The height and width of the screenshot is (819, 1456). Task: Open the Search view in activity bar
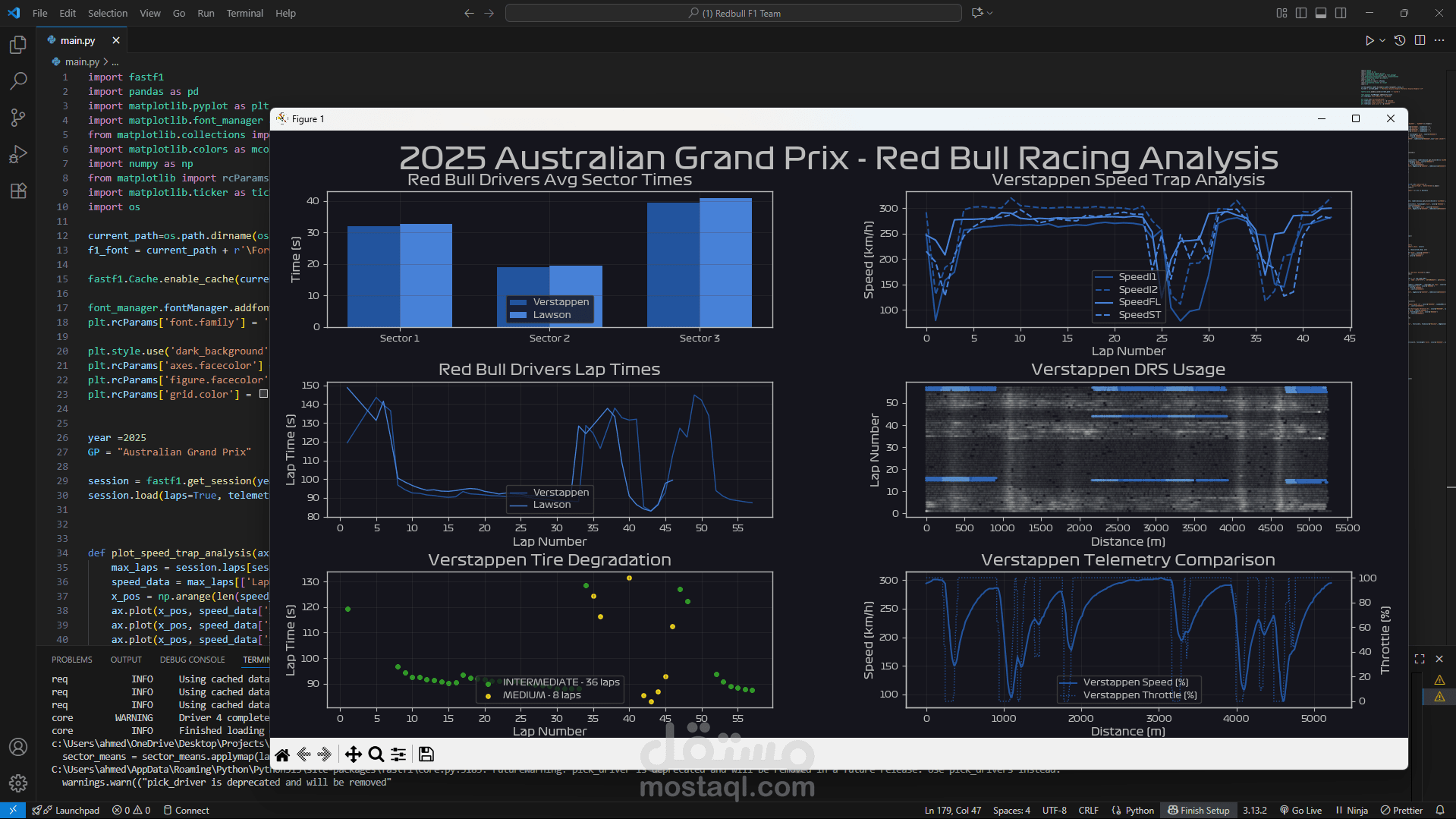[x=18, y=81]
